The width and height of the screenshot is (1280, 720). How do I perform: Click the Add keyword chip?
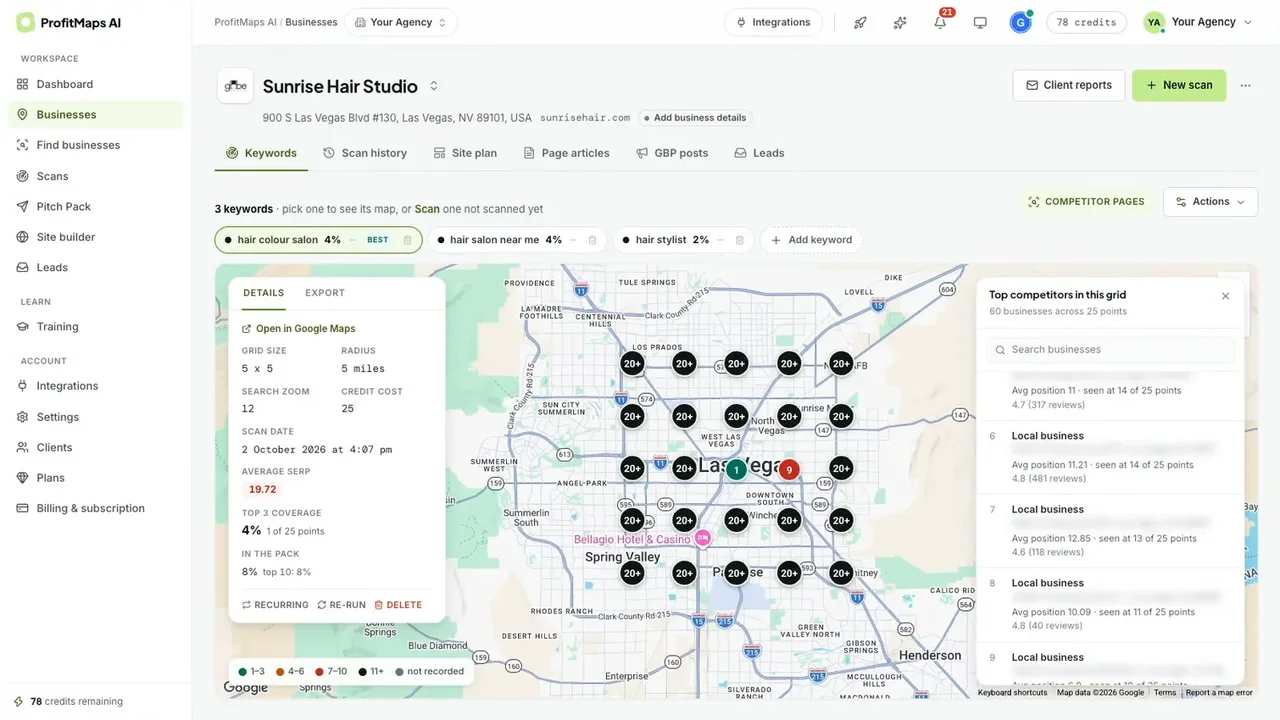tap(811, 240)
